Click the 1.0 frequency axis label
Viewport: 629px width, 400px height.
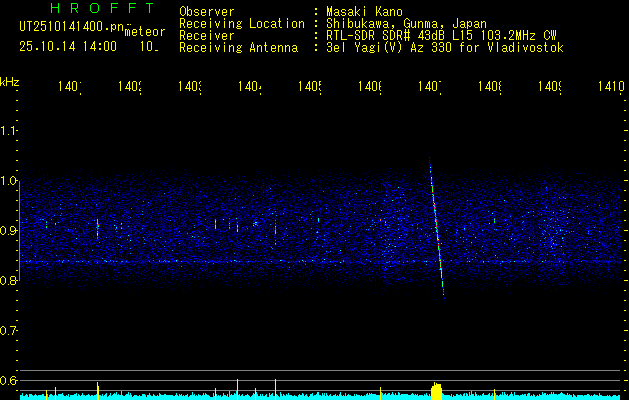8,181
